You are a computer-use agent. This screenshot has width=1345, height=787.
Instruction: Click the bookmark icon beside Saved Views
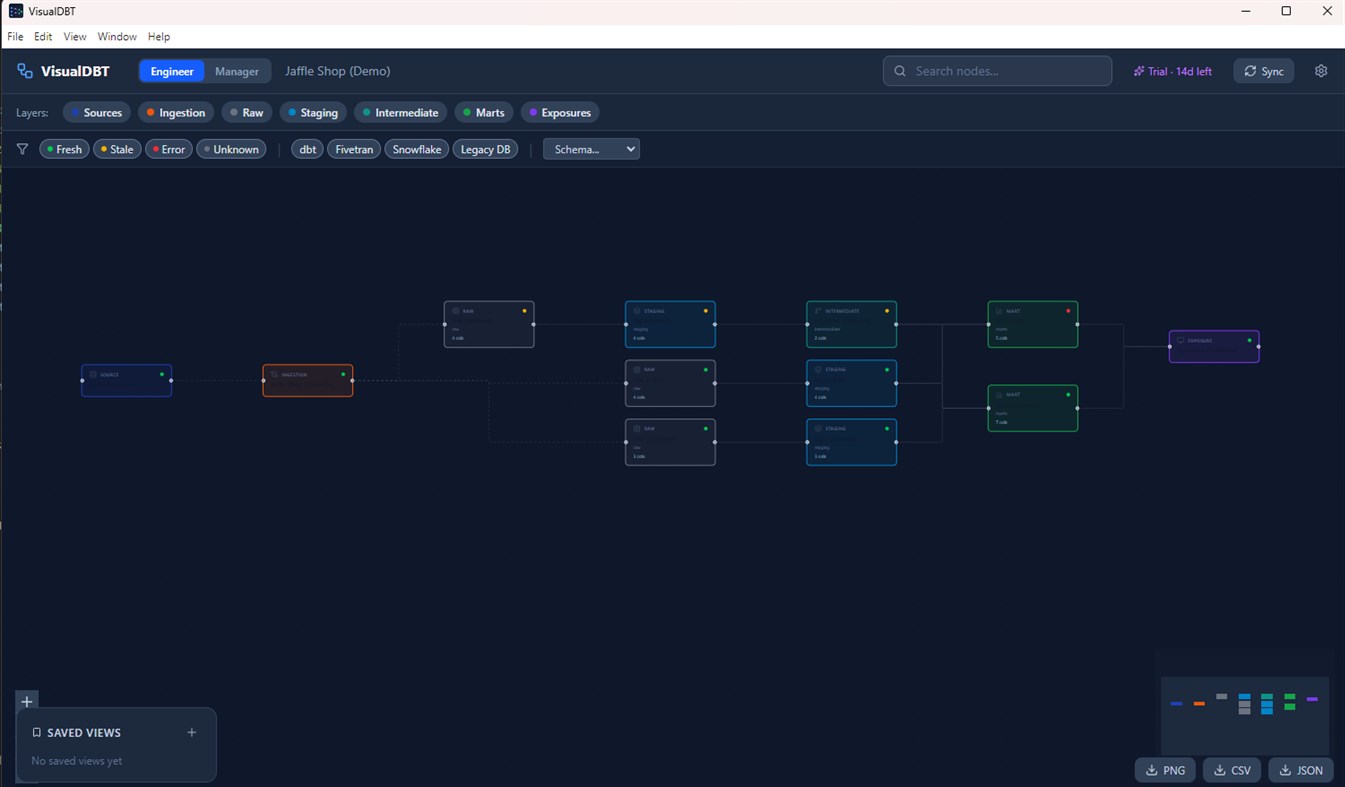pos(37,732)
